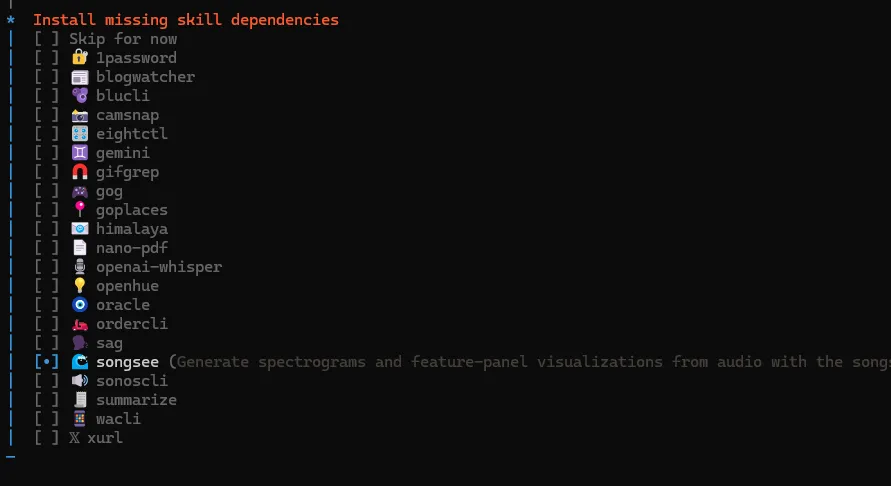
Task: Select the himalaya list entry
Action: coord(132,229)
